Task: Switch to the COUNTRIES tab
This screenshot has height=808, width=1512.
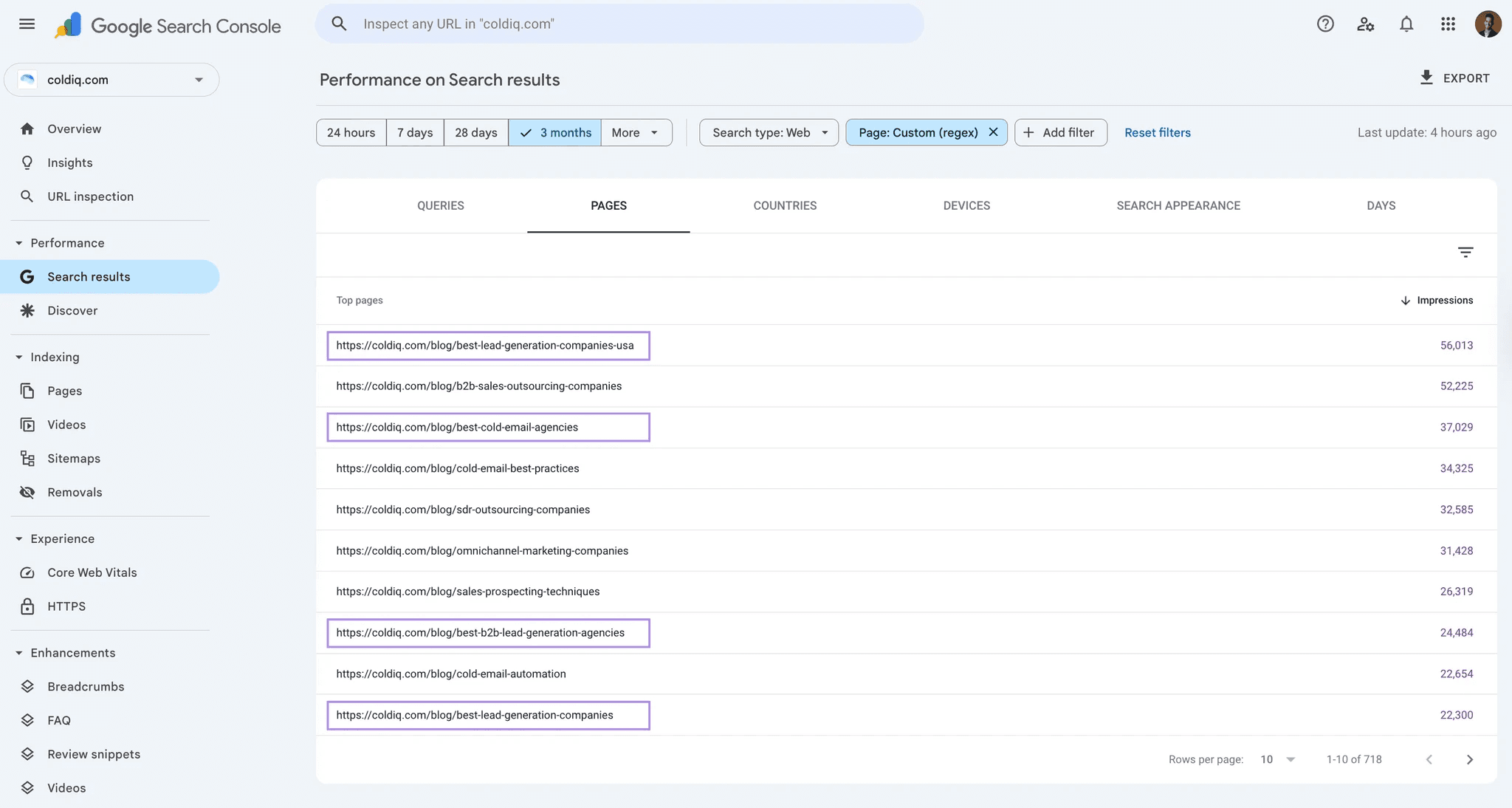Action: point(785,205)
